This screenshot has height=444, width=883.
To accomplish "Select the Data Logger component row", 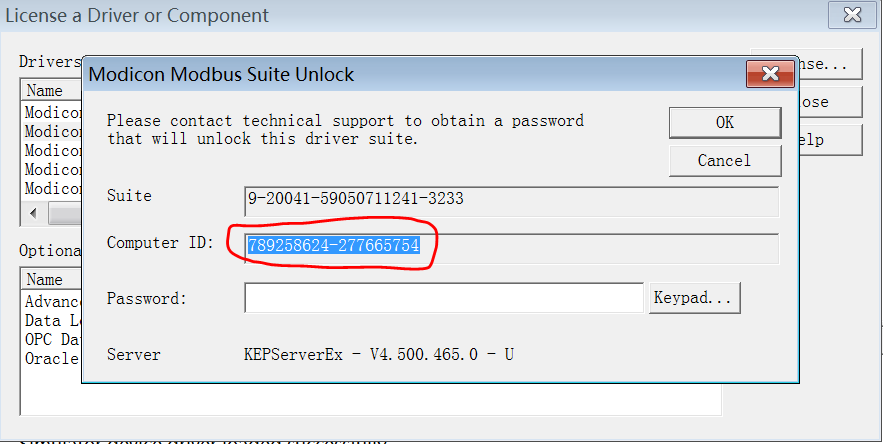I will point(52,320).
